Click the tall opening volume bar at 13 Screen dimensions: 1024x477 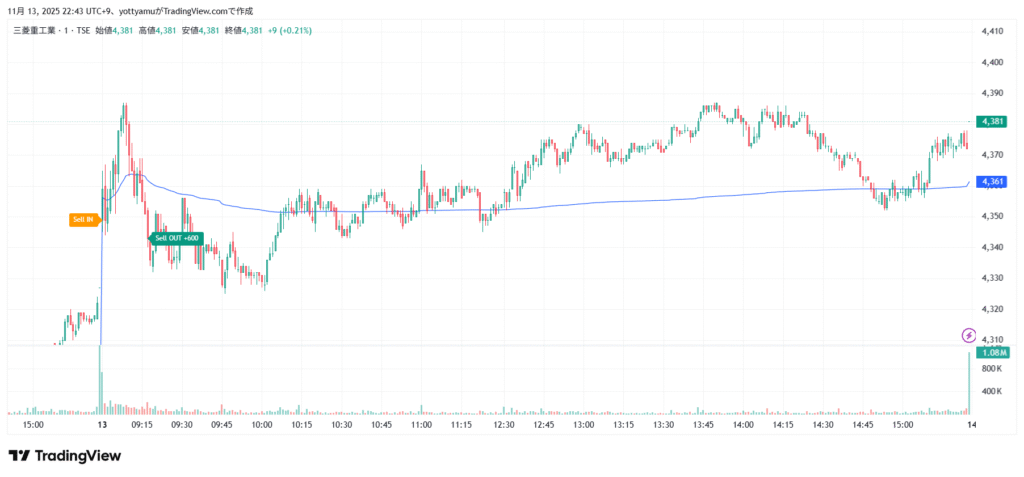(x=101, y=380)
